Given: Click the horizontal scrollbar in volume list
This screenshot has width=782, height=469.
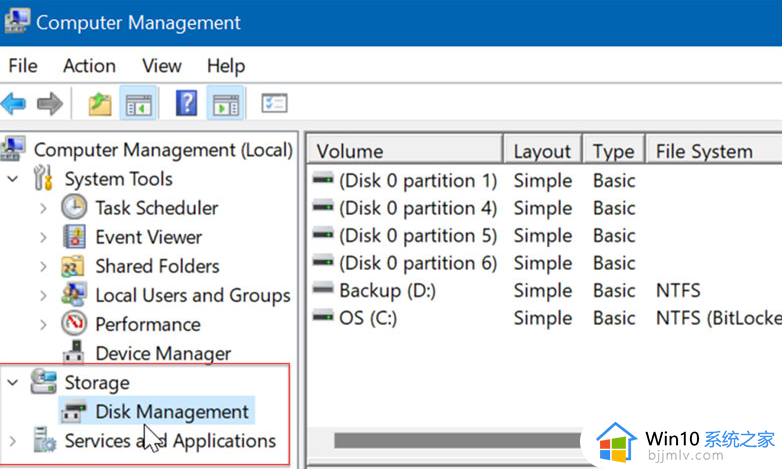Looking at the screenshot, I should 457,441.
